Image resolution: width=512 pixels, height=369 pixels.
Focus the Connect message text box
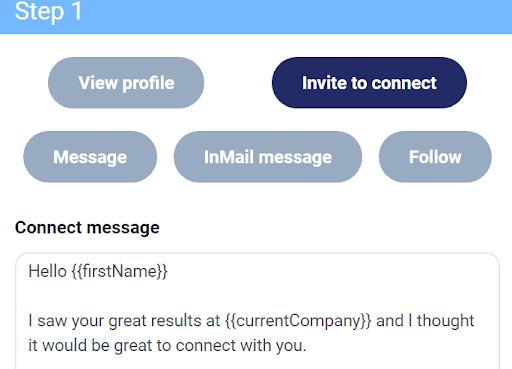tap(257, 311)
